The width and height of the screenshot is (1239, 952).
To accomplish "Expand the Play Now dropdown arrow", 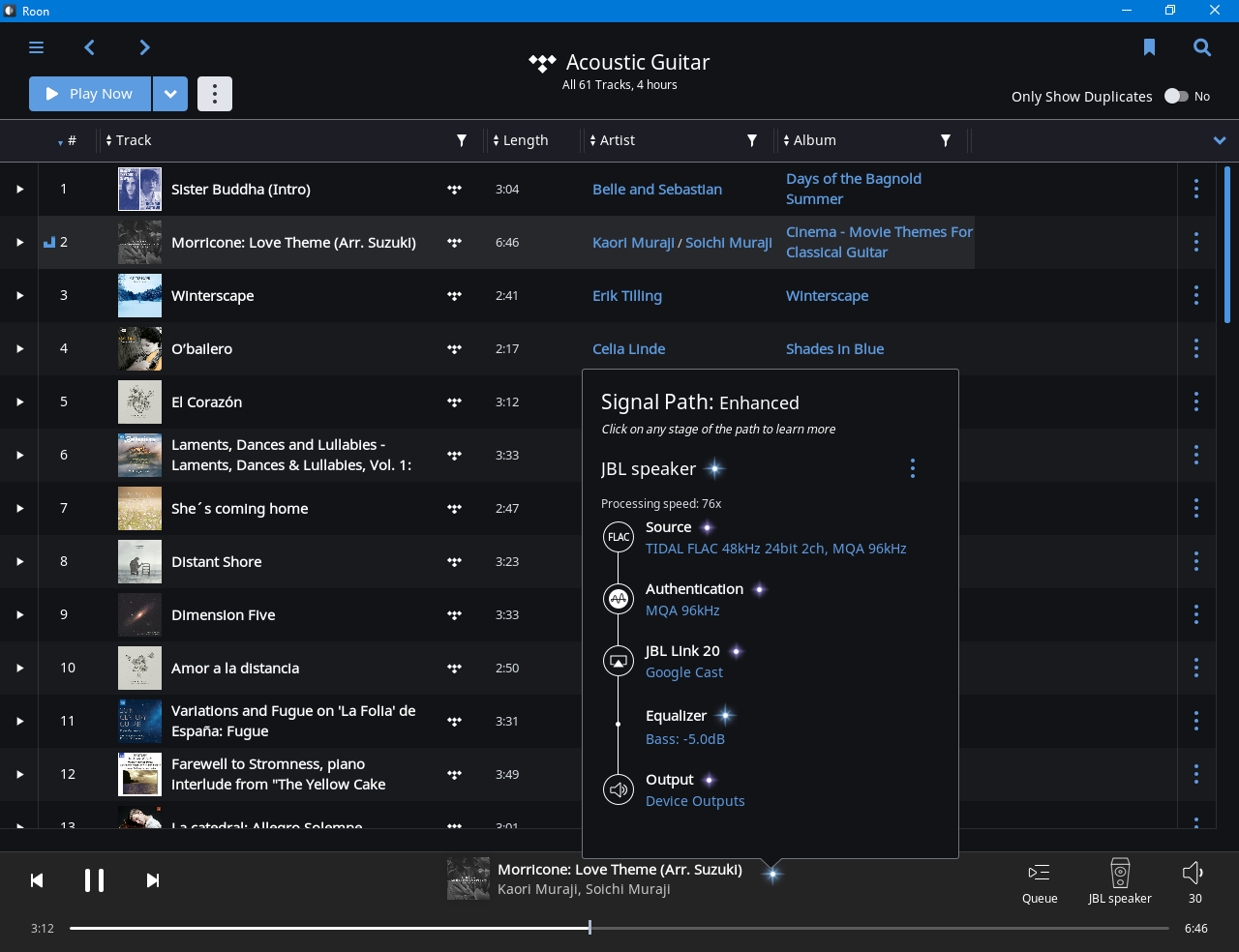I will 170,94.
